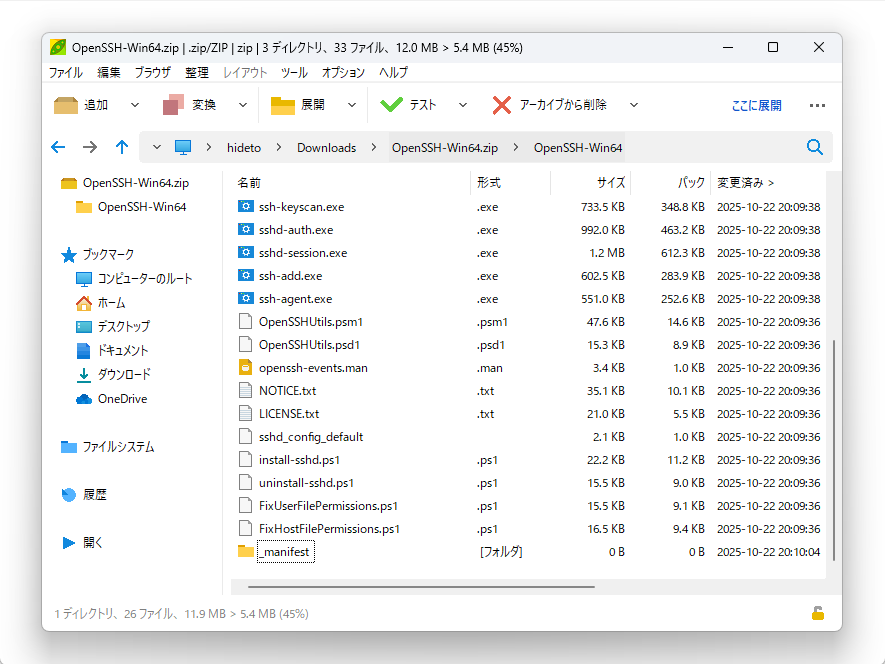The width and height of the screenshot is (885, 664).
Task: Navigate to Downloads in the breadcrumb
Action: tap(326, 147)
